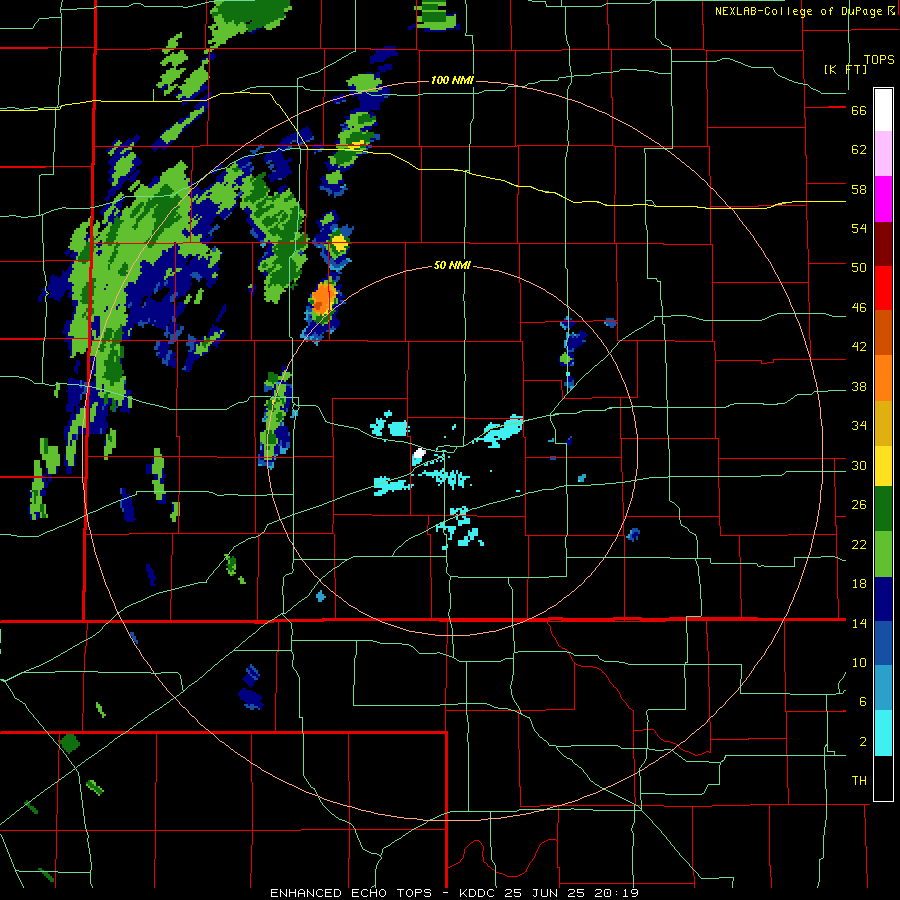Click the 'NEXLAB-College of DuPage' credit text
This screenshot has width=900, height=900.
click(x=799, y=11)
